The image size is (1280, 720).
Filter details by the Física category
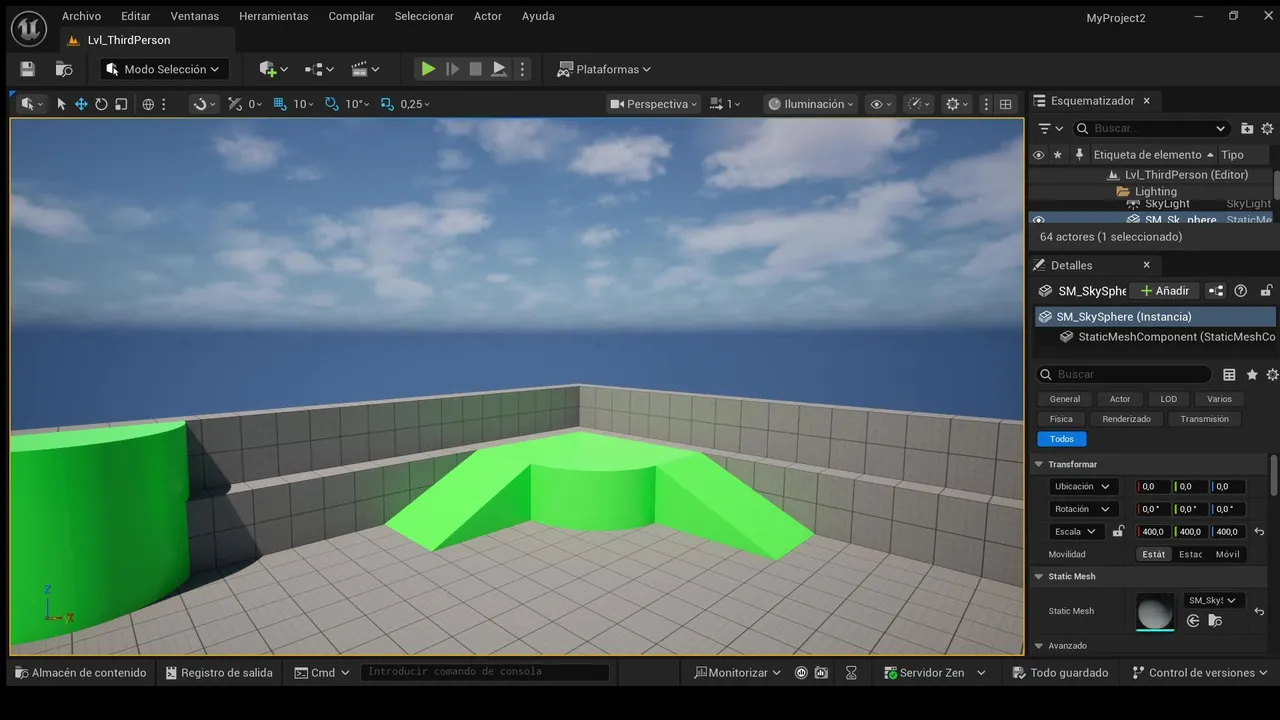coord(1061,419)
